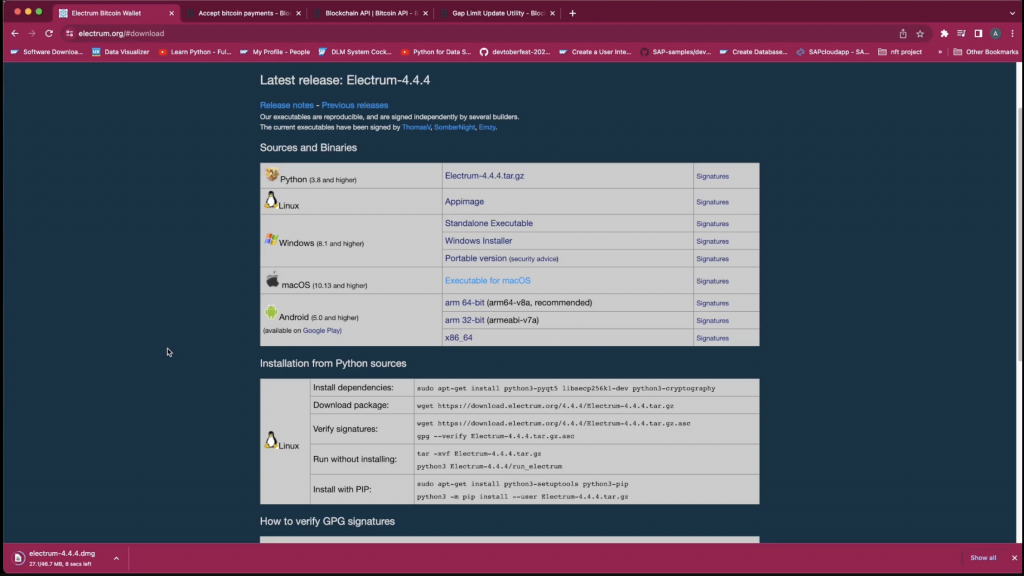Click the Release notes link
This screenshot has height=576, width=1024.
click(287, 105)
